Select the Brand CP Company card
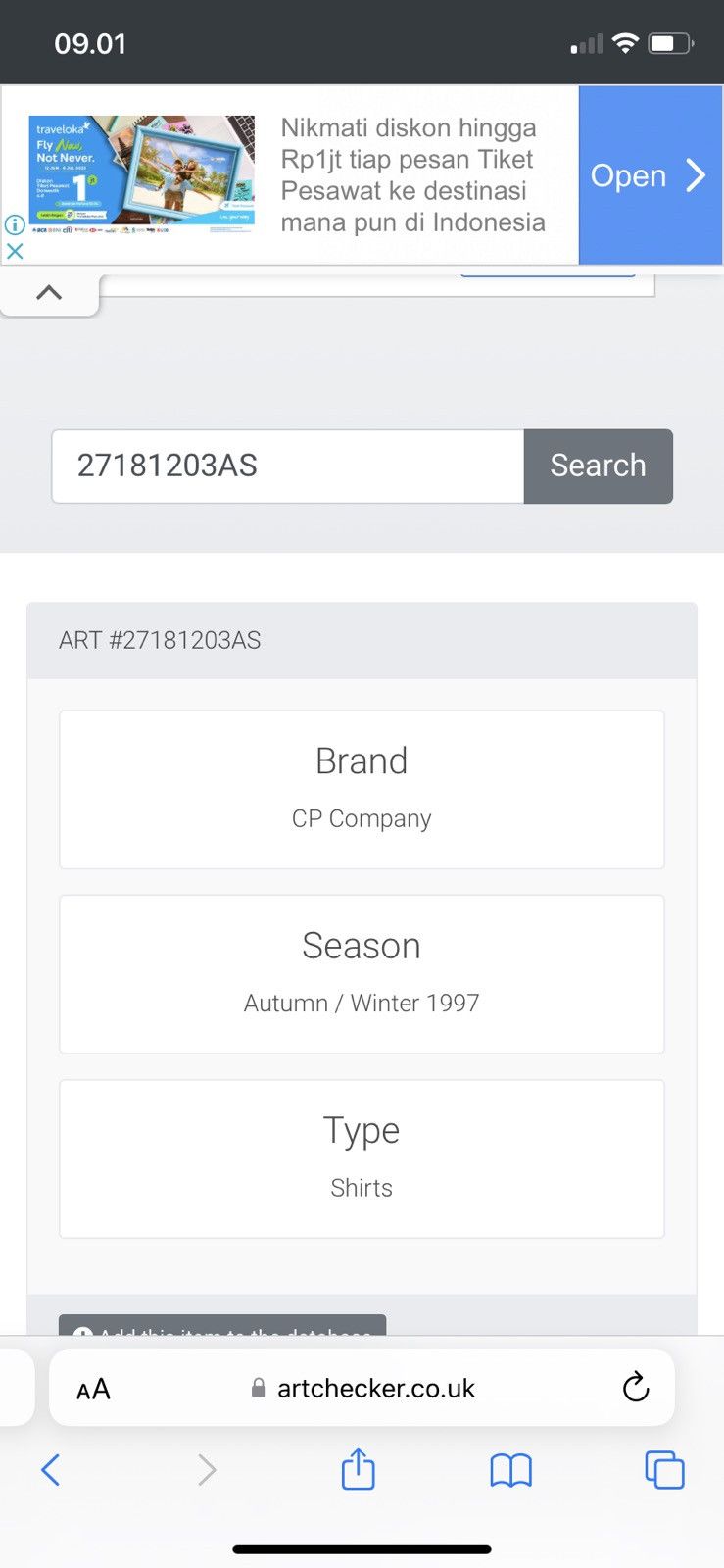This screenshot has width=724, height=1568. [362, 789]
